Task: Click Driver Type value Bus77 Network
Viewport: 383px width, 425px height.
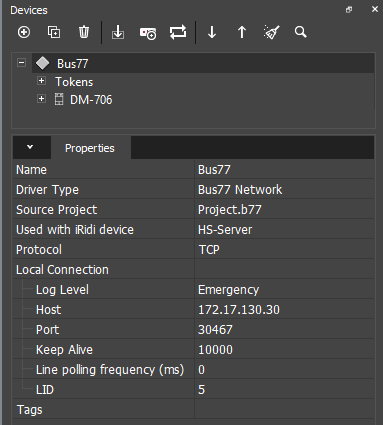Action: click(x=284, y=190)
